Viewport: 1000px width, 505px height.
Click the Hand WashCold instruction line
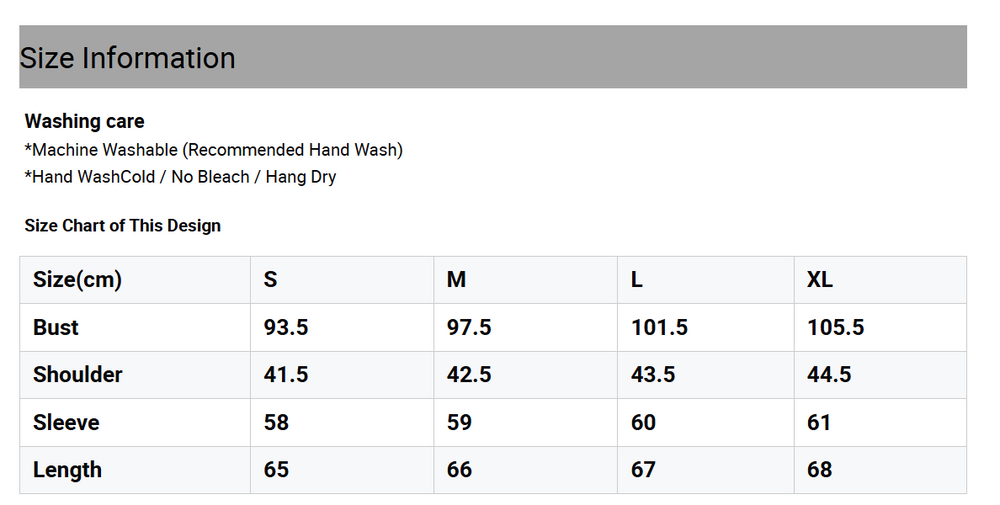(180, 177)
